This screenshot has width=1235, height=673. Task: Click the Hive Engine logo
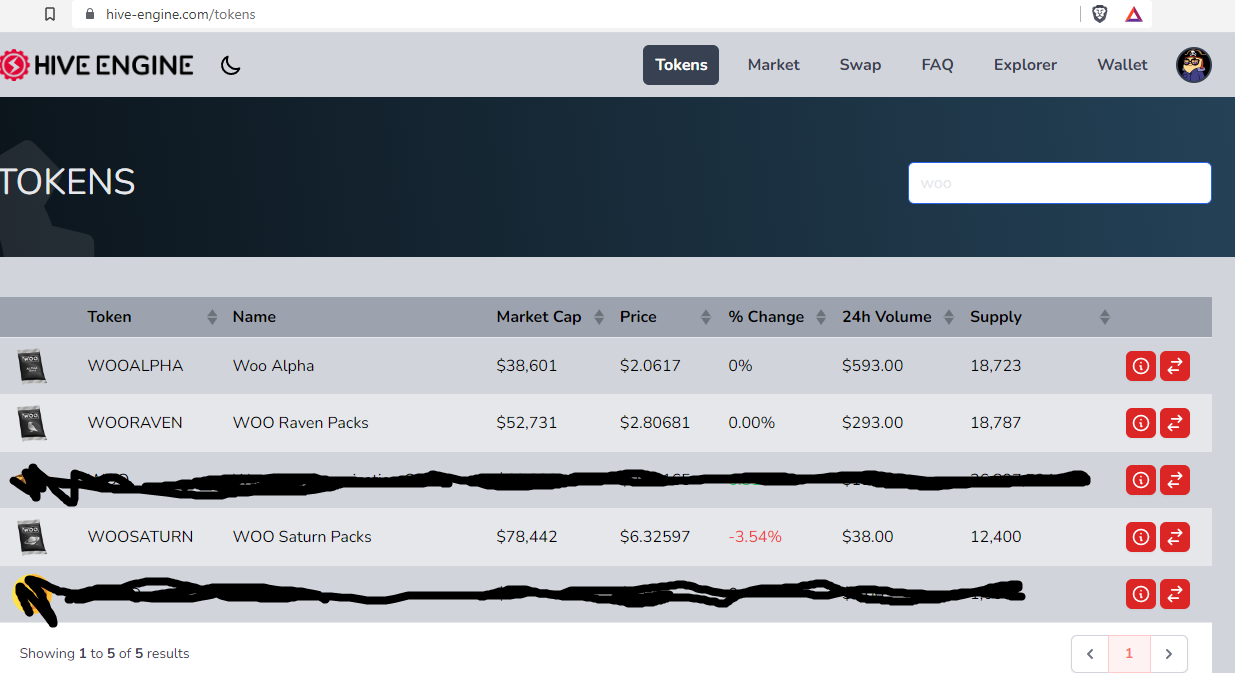click(97, 65)
